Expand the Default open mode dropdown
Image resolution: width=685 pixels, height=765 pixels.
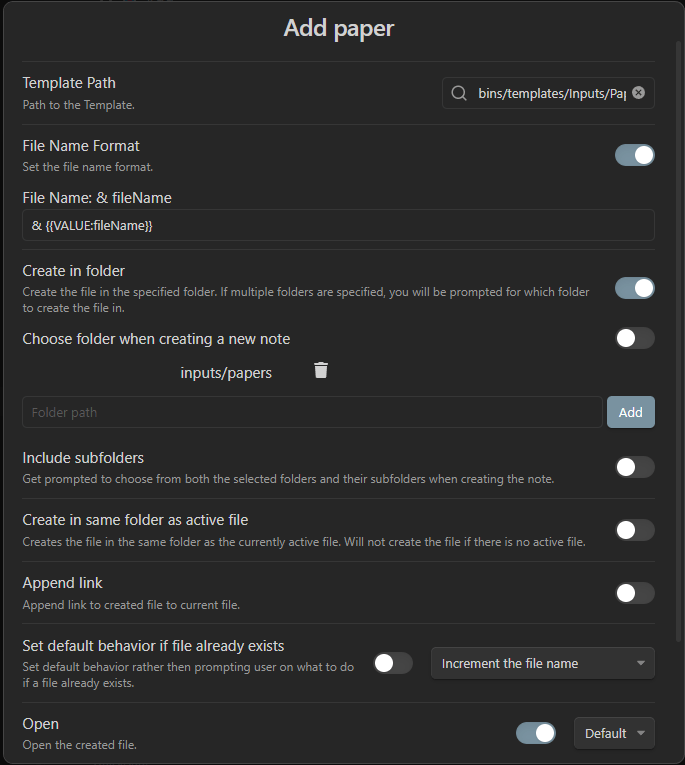pos(614,733)
